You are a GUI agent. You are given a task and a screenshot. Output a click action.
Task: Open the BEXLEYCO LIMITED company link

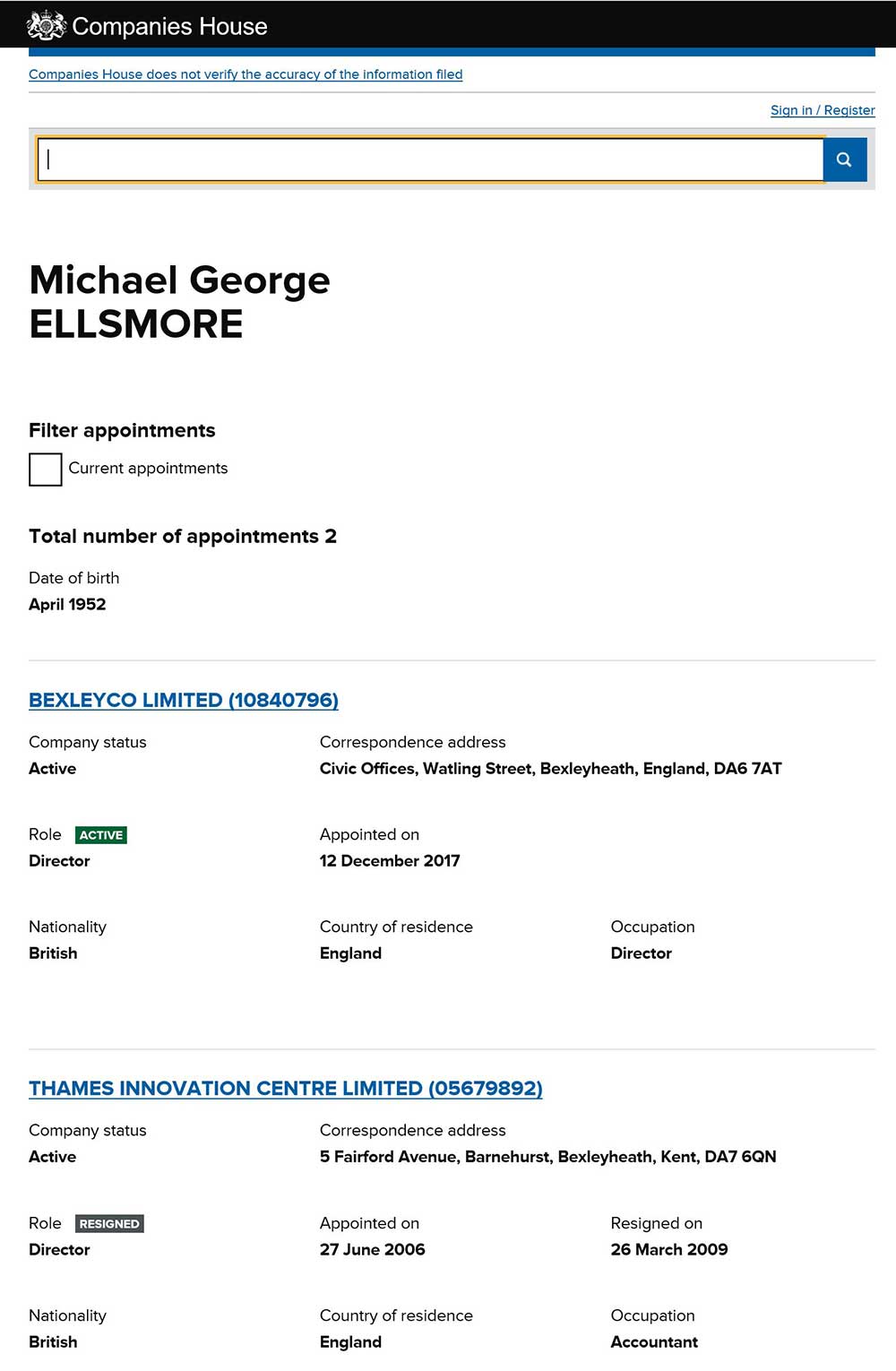pyautogui.click(x=184, y=701)
